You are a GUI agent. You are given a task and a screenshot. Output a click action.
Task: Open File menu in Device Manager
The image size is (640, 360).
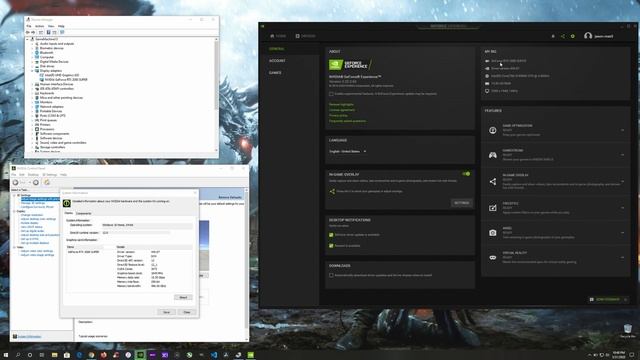coord(29,26)
